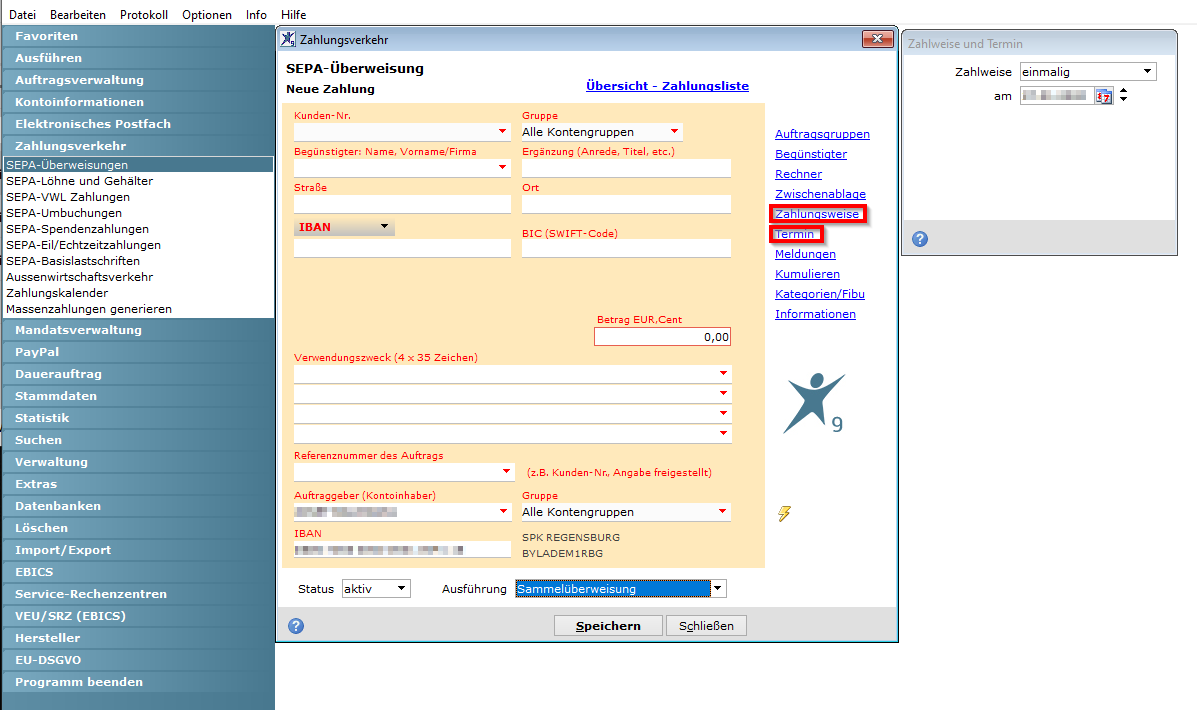Expand the Stammdaten sidebar section
This screenshot has width=1197, height=710.
tap(138, 396)
